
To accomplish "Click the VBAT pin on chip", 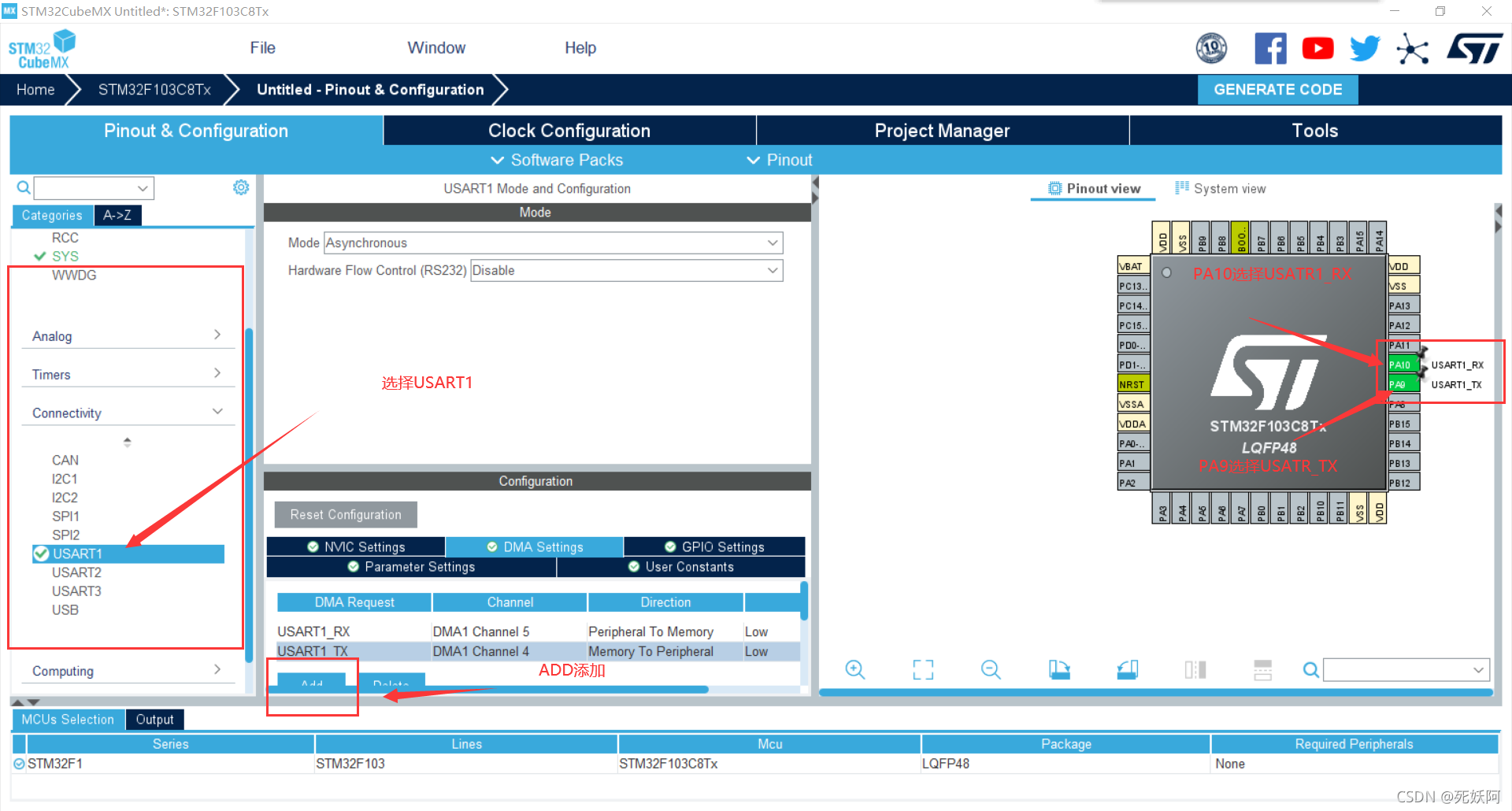I will click(1133, 266).
